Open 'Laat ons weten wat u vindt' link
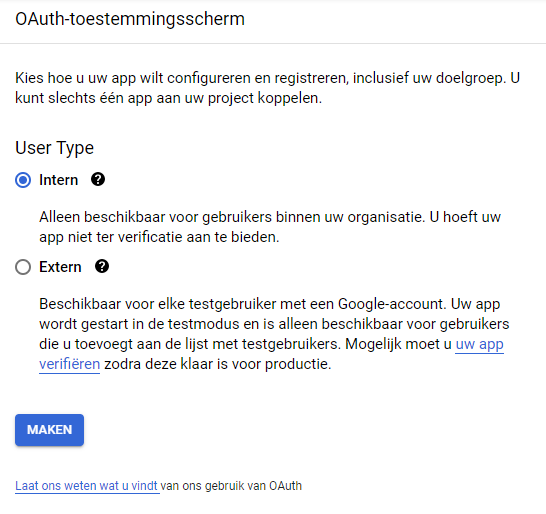 [86, 486]
